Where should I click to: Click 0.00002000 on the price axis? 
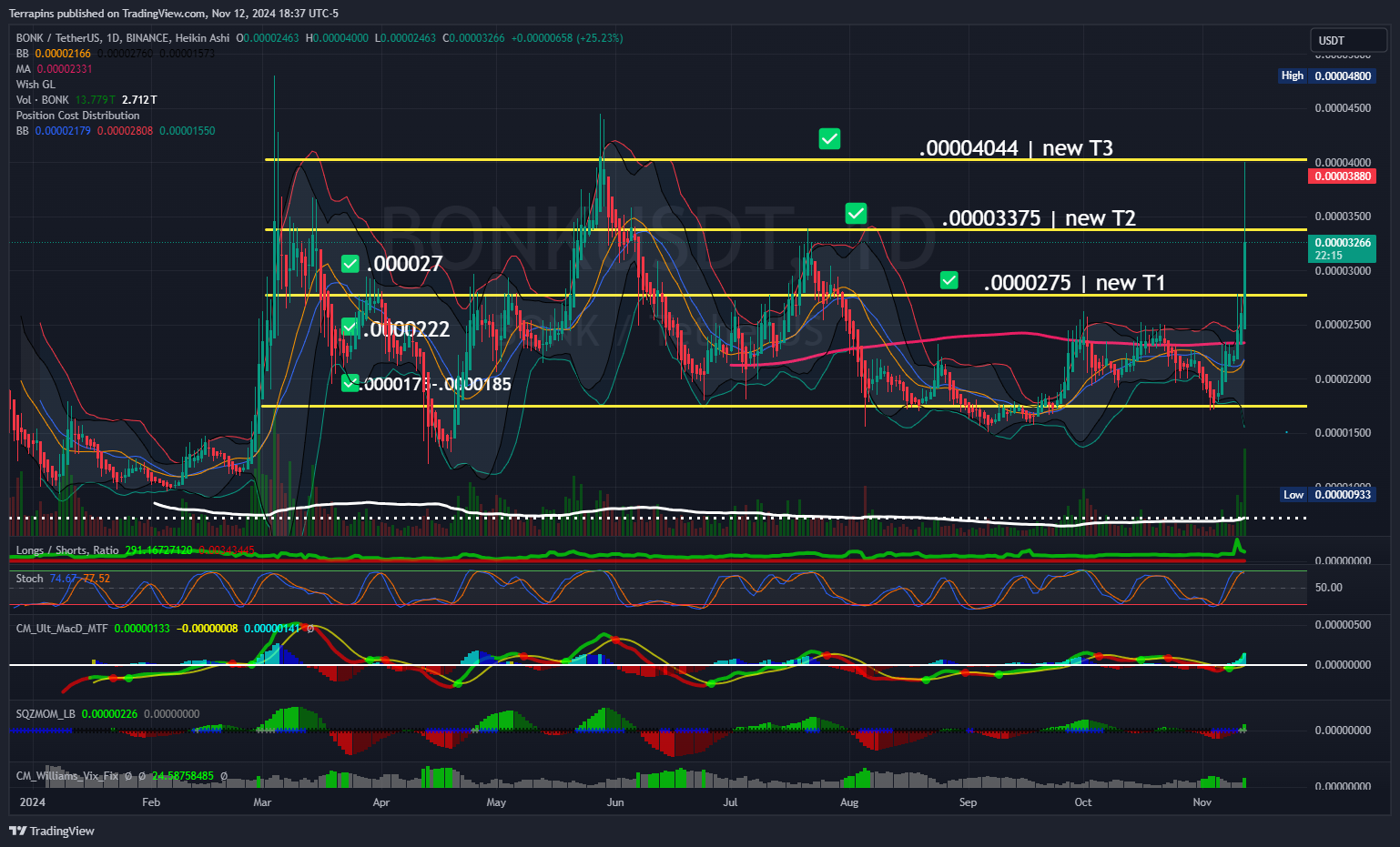pyautogui.click(x=1343, y=379)
